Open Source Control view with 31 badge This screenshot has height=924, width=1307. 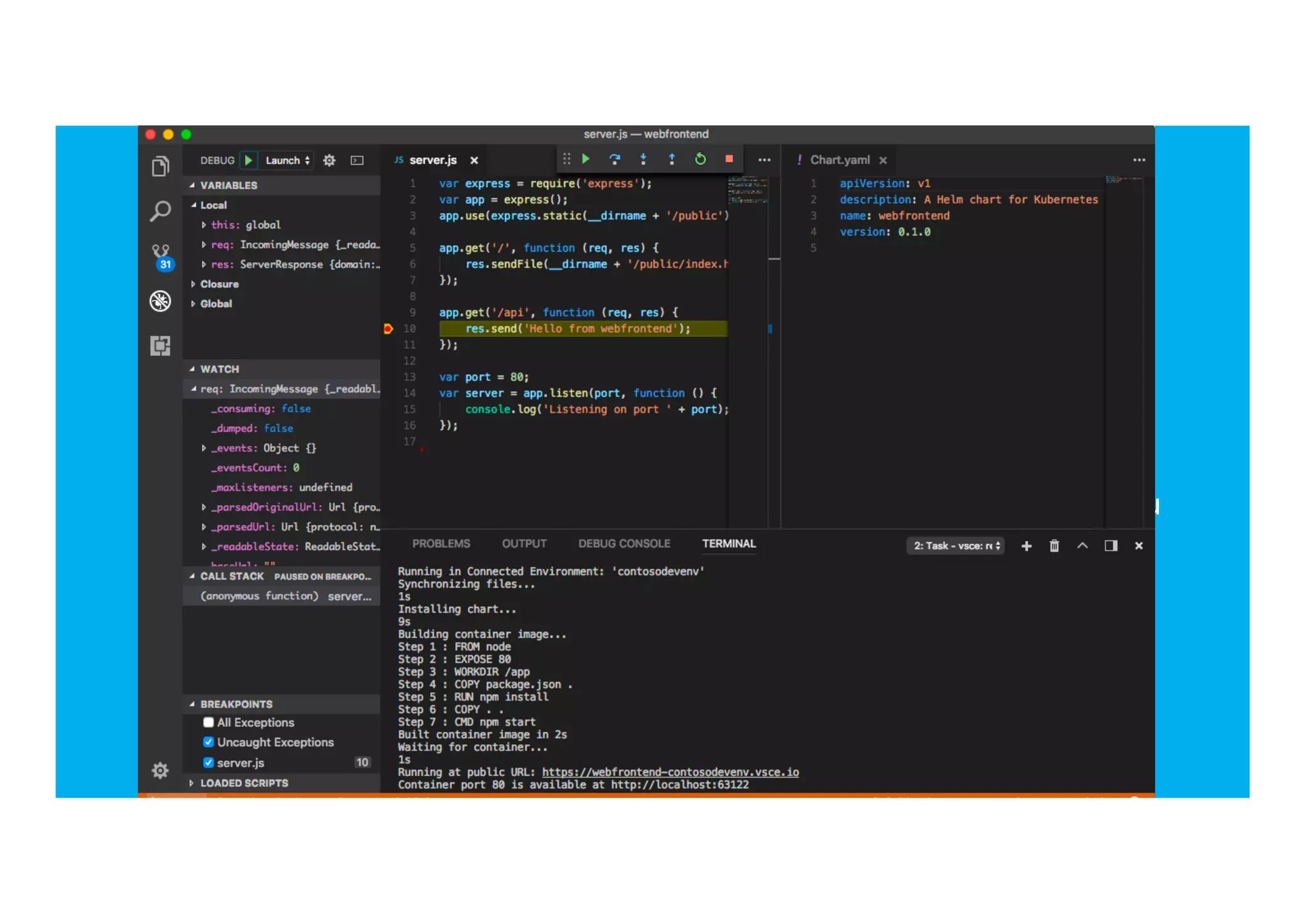162,257
